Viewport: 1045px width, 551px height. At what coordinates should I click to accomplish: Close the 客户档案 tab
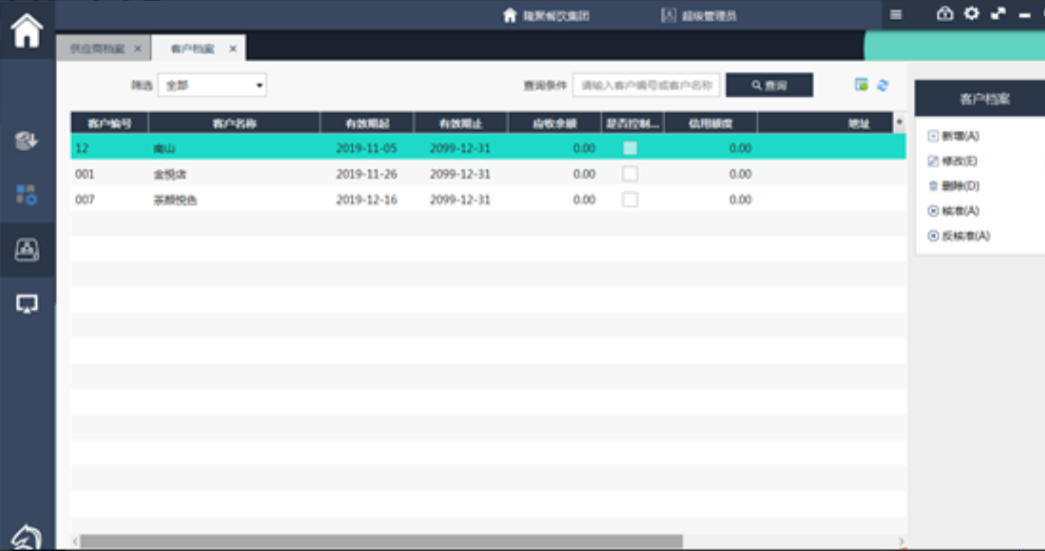[233, 48]
